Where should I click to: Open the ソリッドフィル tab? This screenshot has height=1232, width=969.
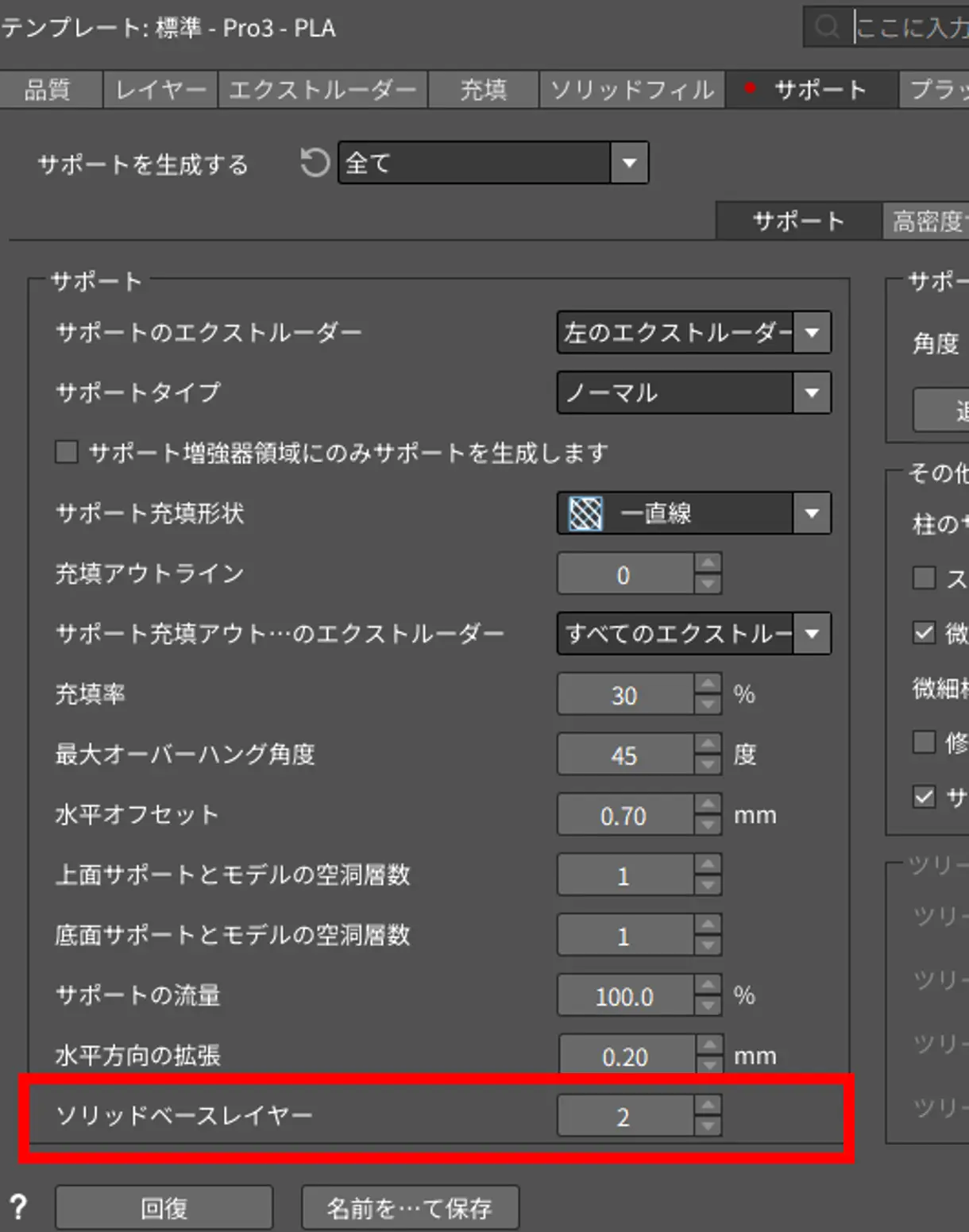631,90
